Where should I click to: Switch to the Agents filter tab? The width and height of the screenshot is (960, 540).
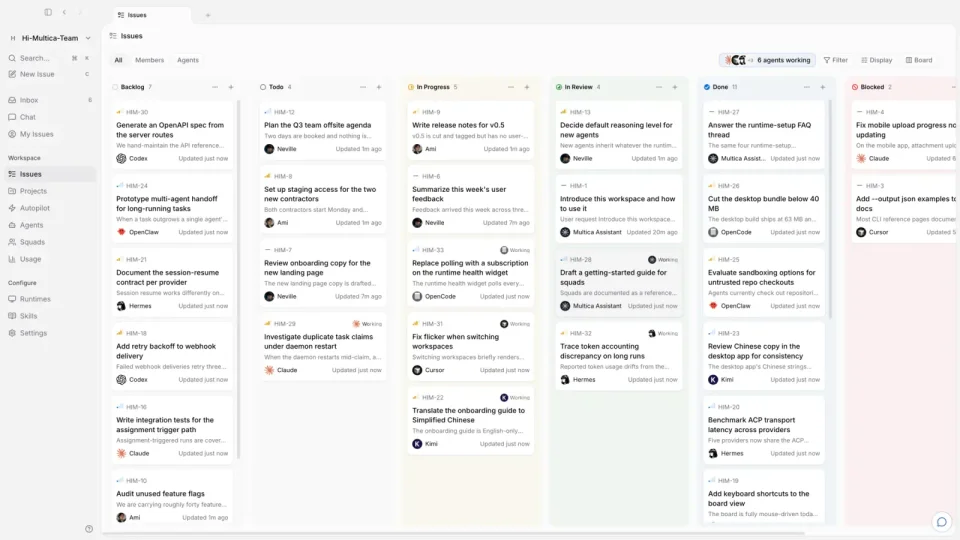click(x=187, y=60)
